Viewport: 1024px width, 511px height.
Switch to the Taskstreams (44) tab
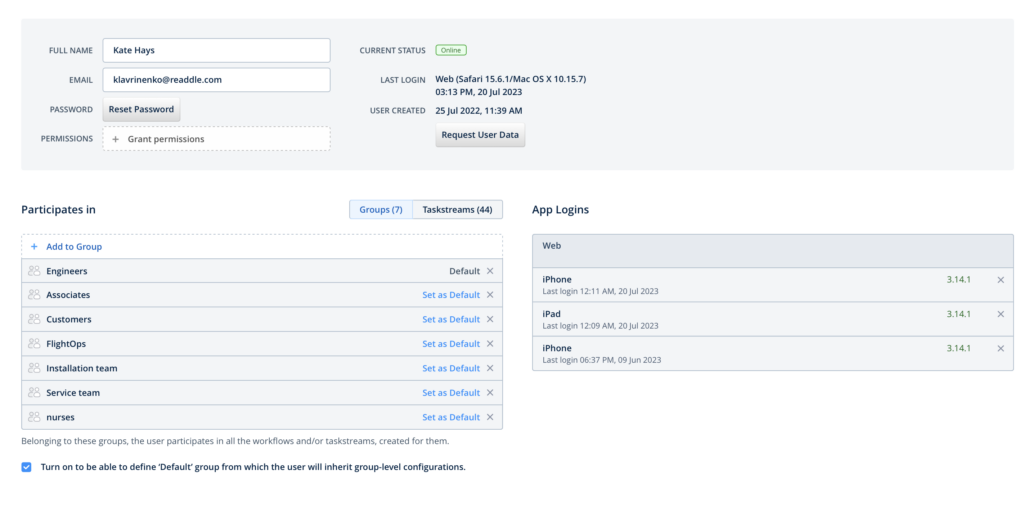click(x=457, y=210)
